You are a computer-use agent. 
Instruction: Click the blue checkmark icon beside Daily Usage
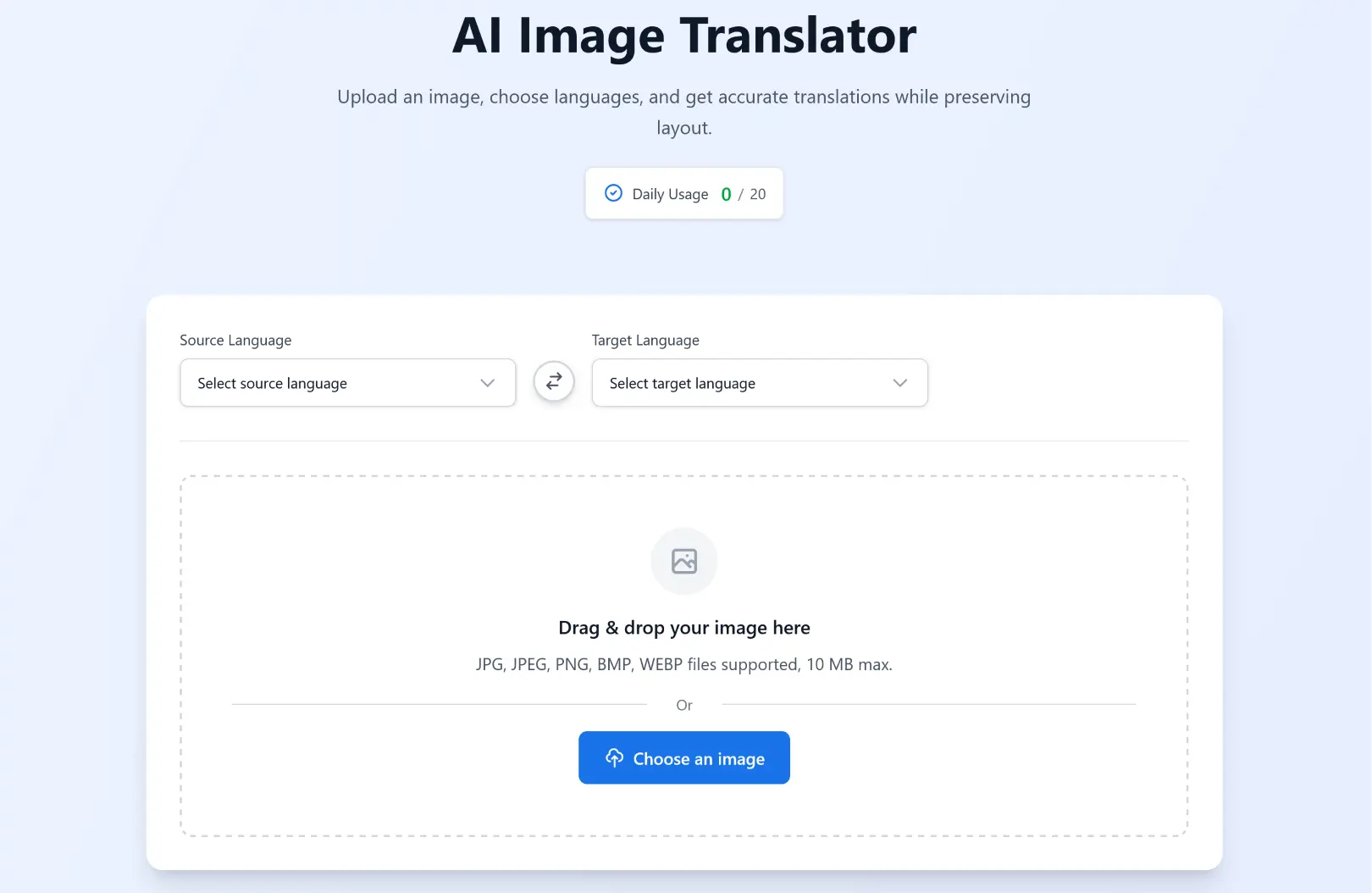(613, 193)
